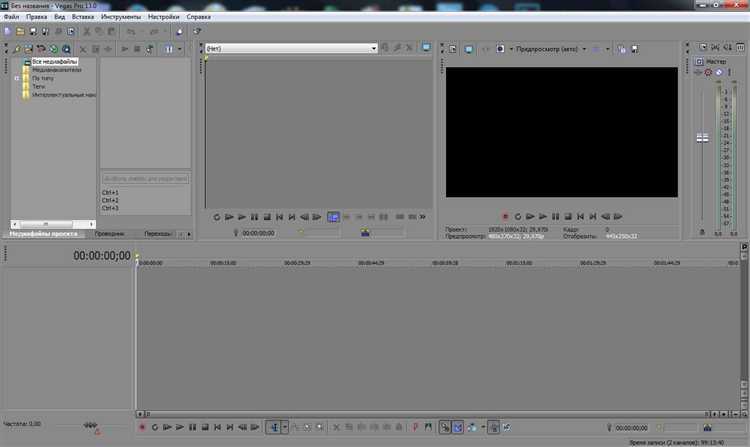
Task: Click the Search media magnifier icon
Action: coord(66,49)
